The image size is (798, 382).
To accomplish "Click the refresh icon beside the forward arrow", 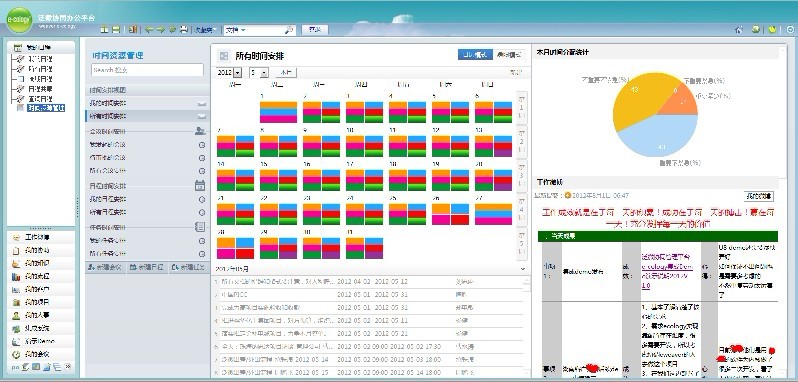I will [x=173, y=30].
